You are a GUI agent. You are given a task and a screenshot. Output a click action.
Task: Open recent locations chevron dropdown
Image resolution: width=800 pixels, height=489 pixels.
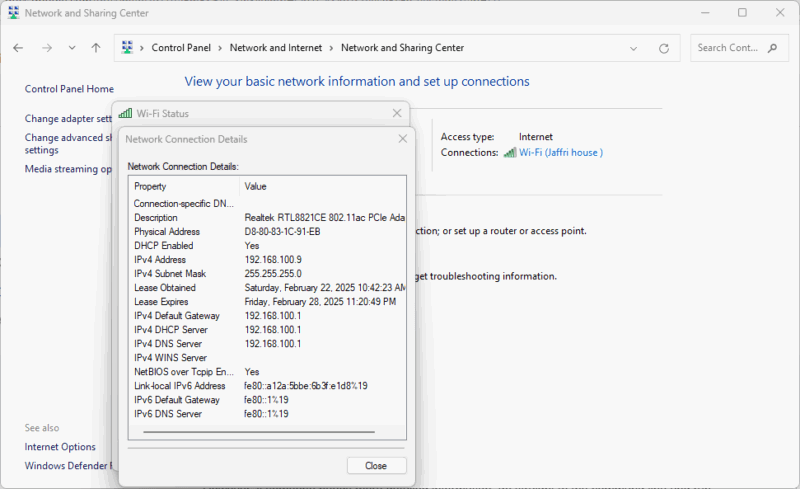click(72, 48)
